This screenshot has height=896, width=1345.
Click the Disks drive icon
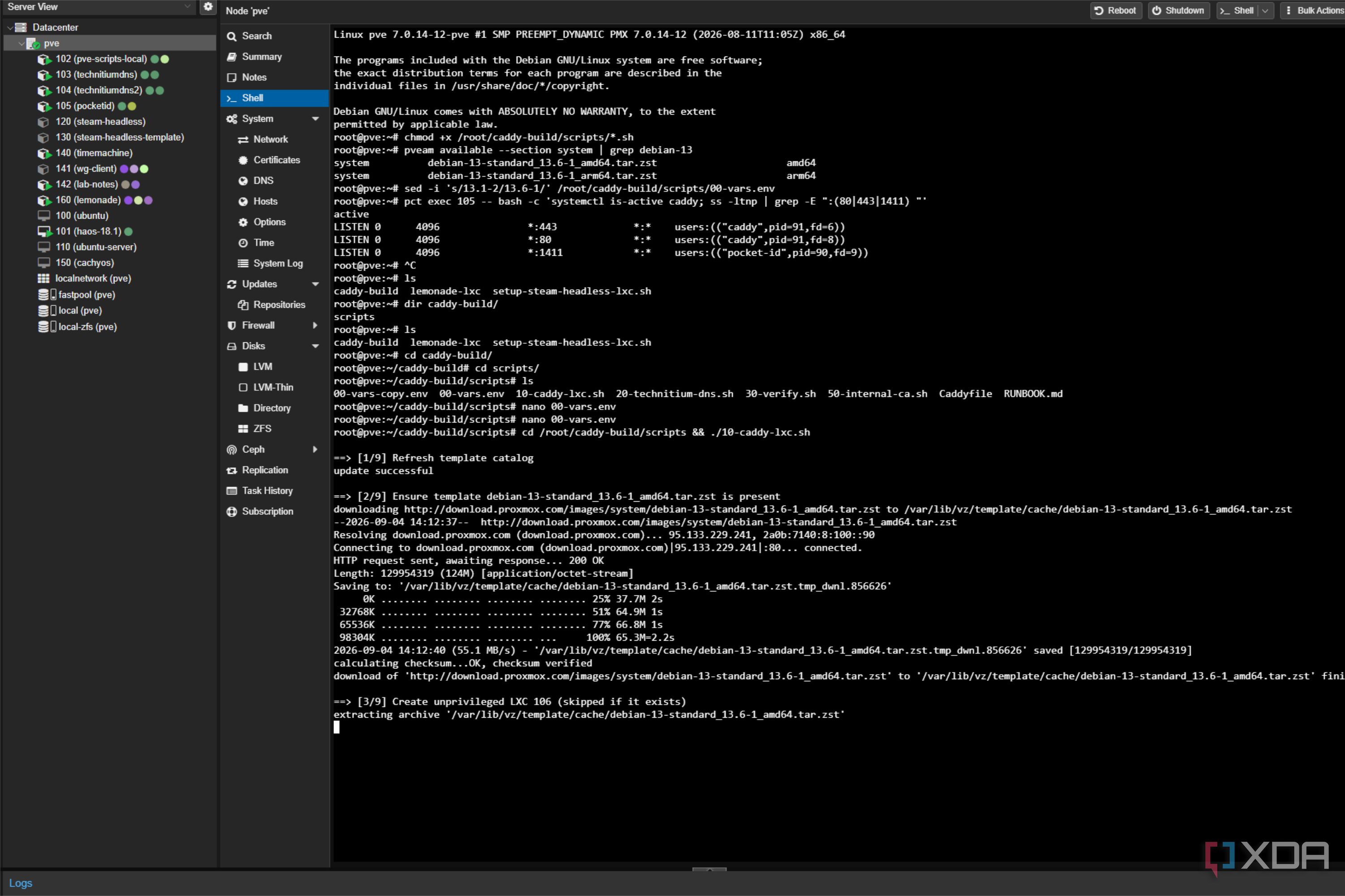coord(232,346)
